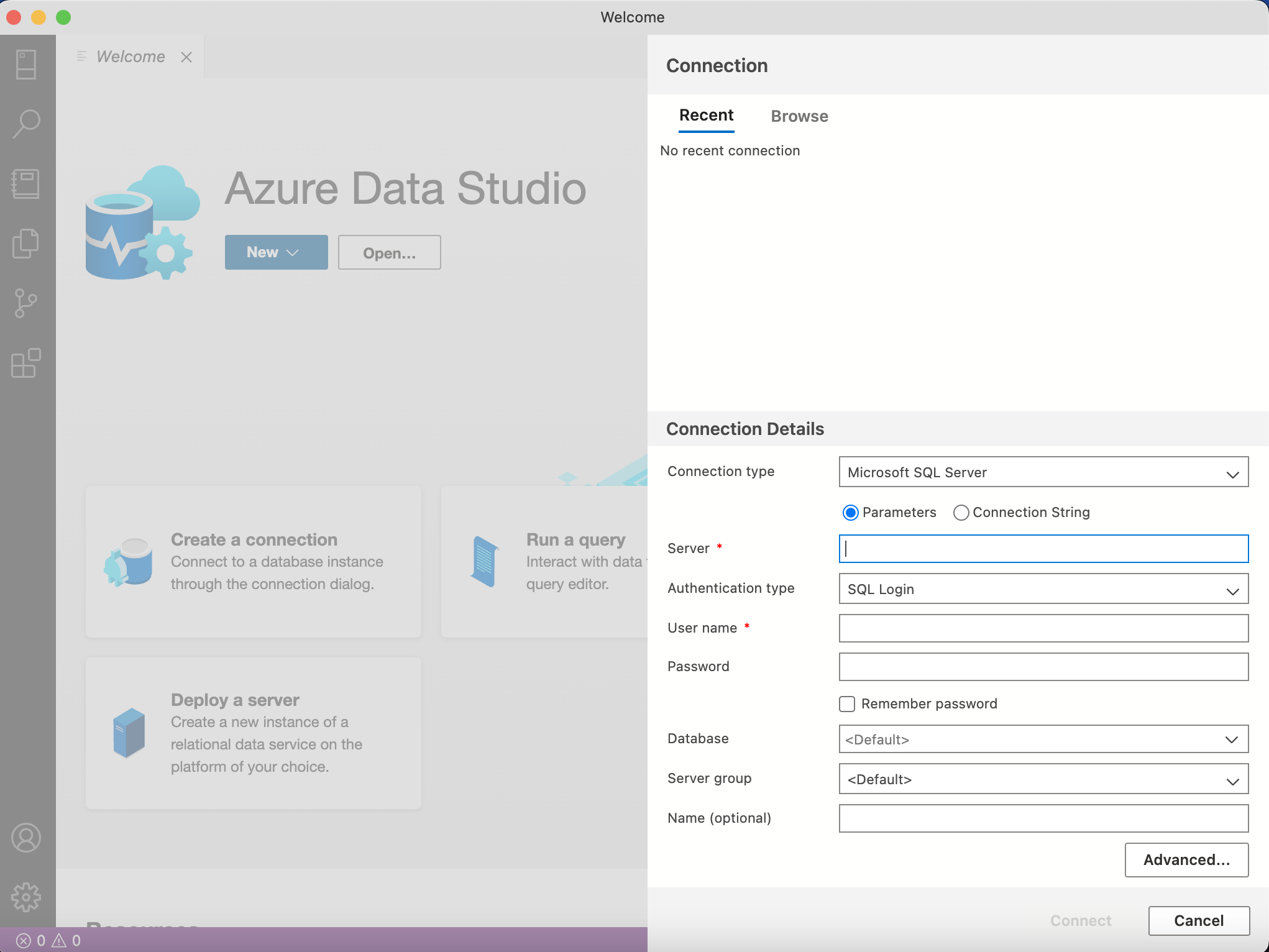Image resolution: width=1269 pixels, height=952 pixels.
Task: Select the Connection String radio button
Action: coord(961,513)
